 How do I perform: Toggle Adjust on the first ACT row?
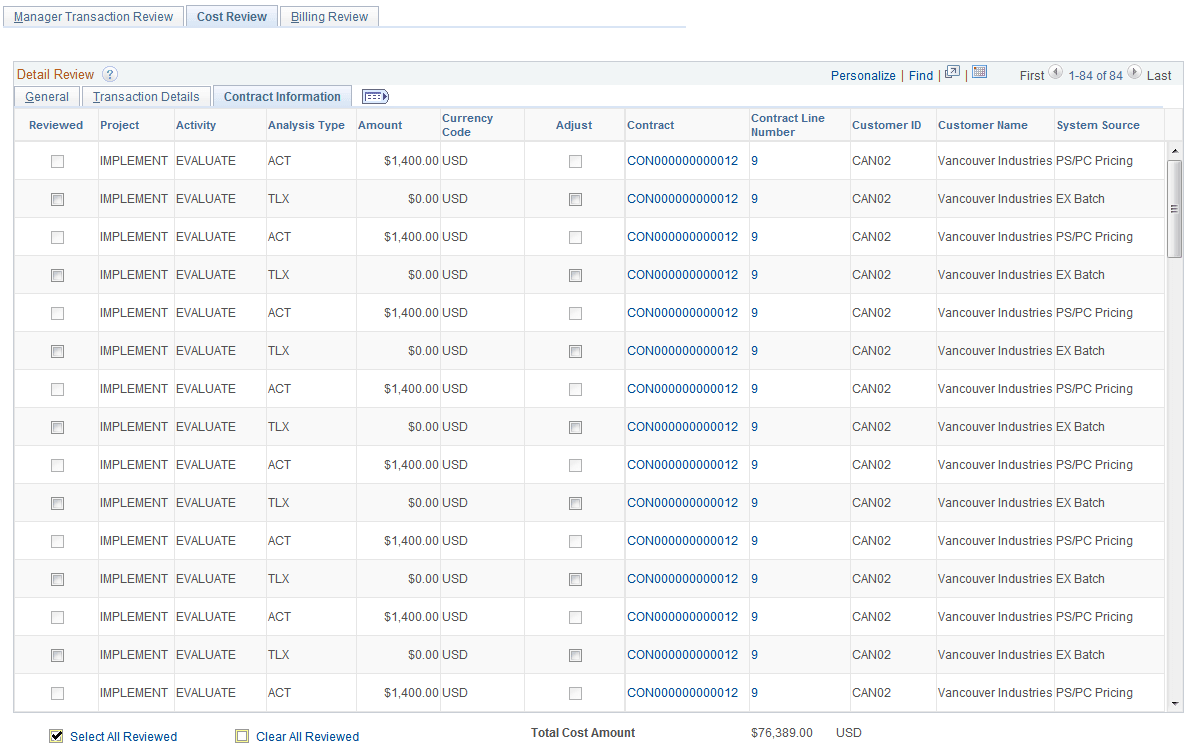coord(575,161)
